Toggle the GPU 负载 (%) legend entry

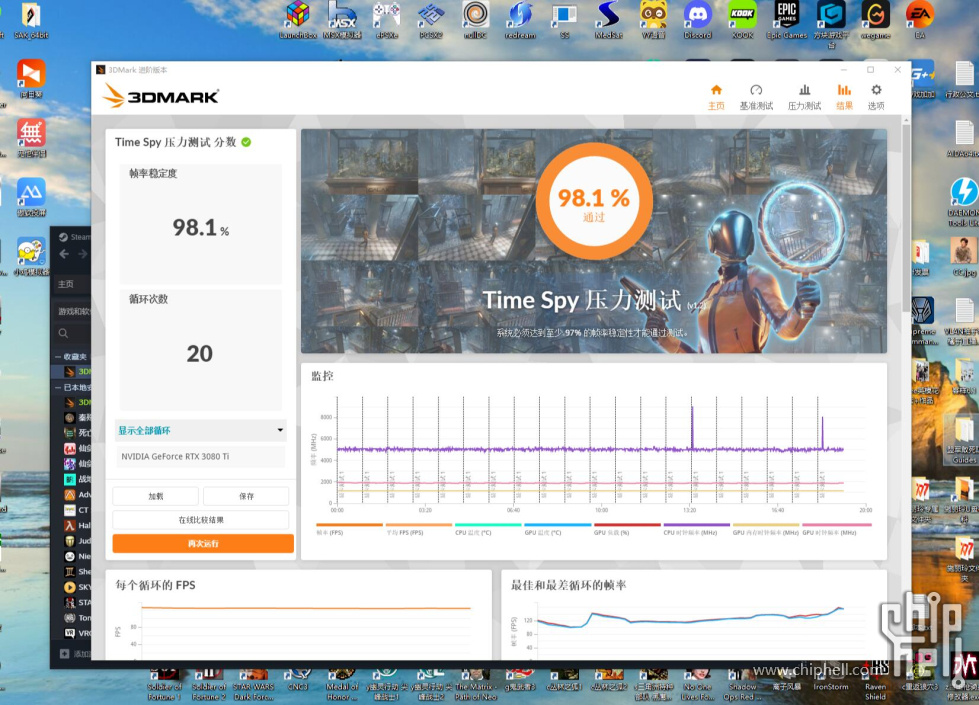(x=626, y=529)
